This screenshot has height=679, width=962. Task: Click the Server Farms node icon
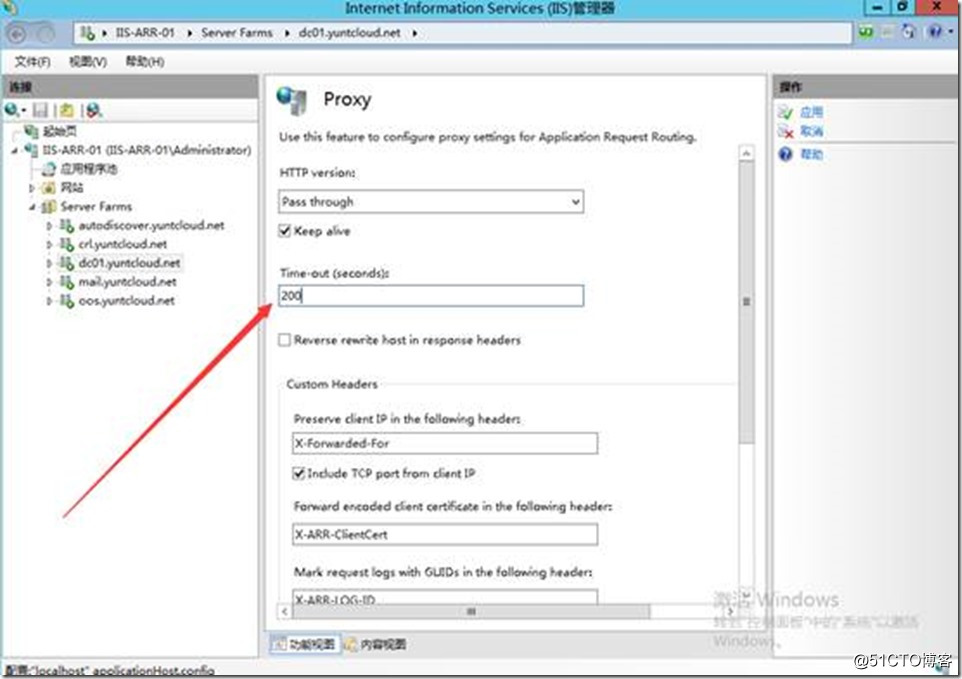pos(48,207)
